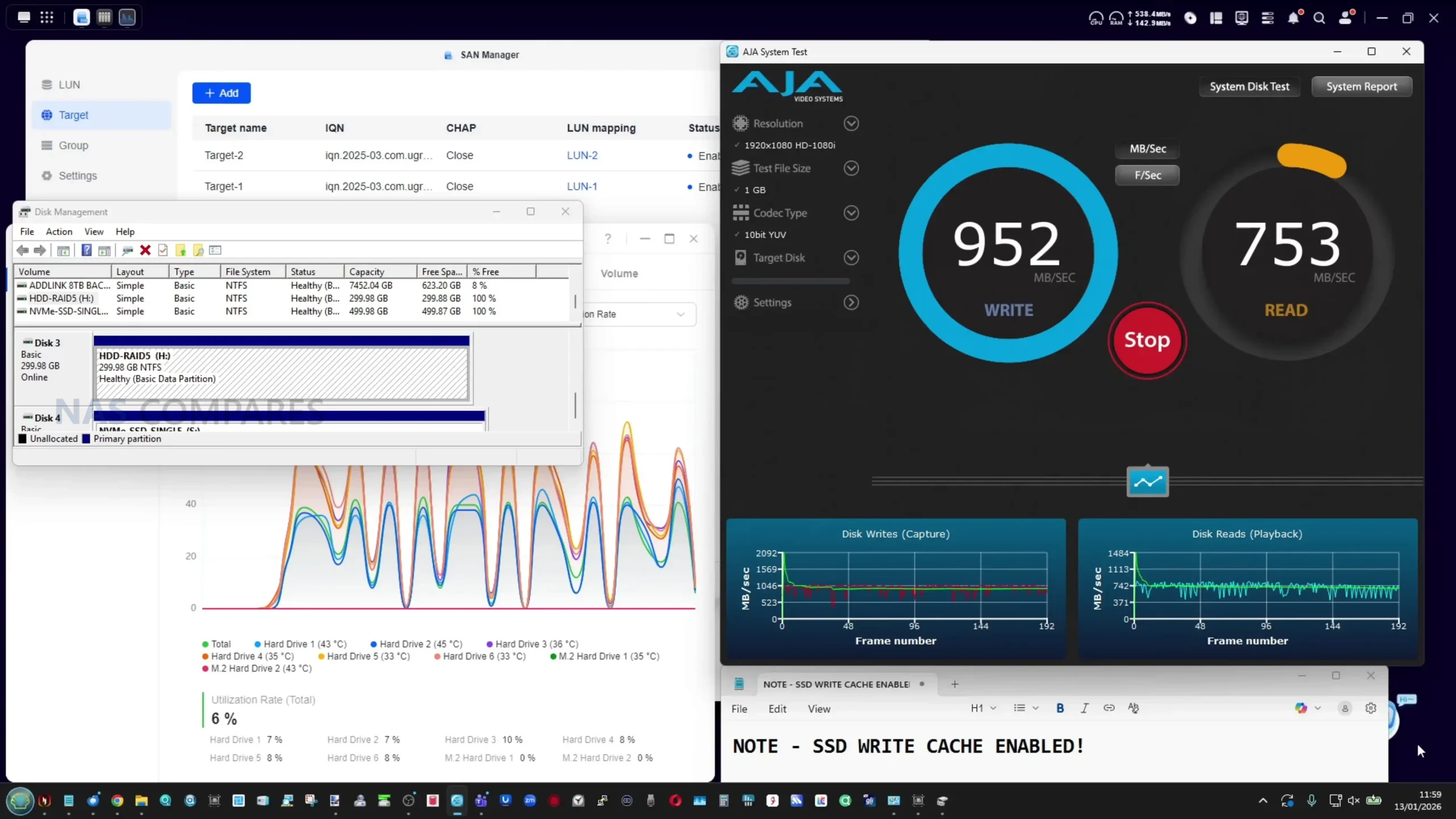Click Disk Management help toolbar icon
Image resolution: width=1456 pixels, height=819 pixels.
[86, 250]
